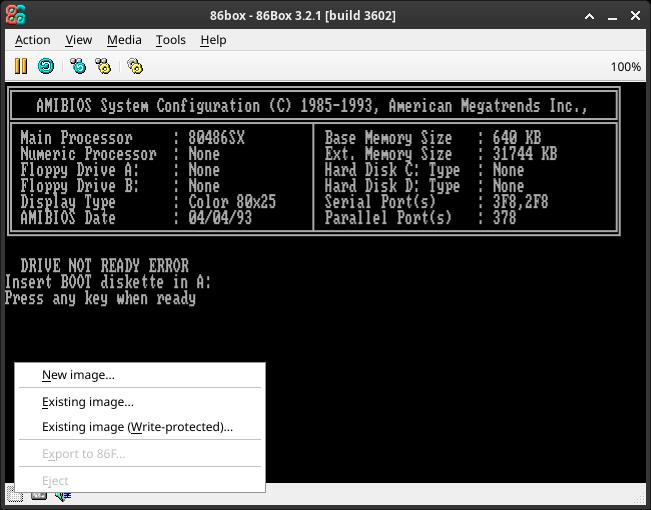Click the DRIVE NOT READY ERROR message
651x510 pixels.
105,266
